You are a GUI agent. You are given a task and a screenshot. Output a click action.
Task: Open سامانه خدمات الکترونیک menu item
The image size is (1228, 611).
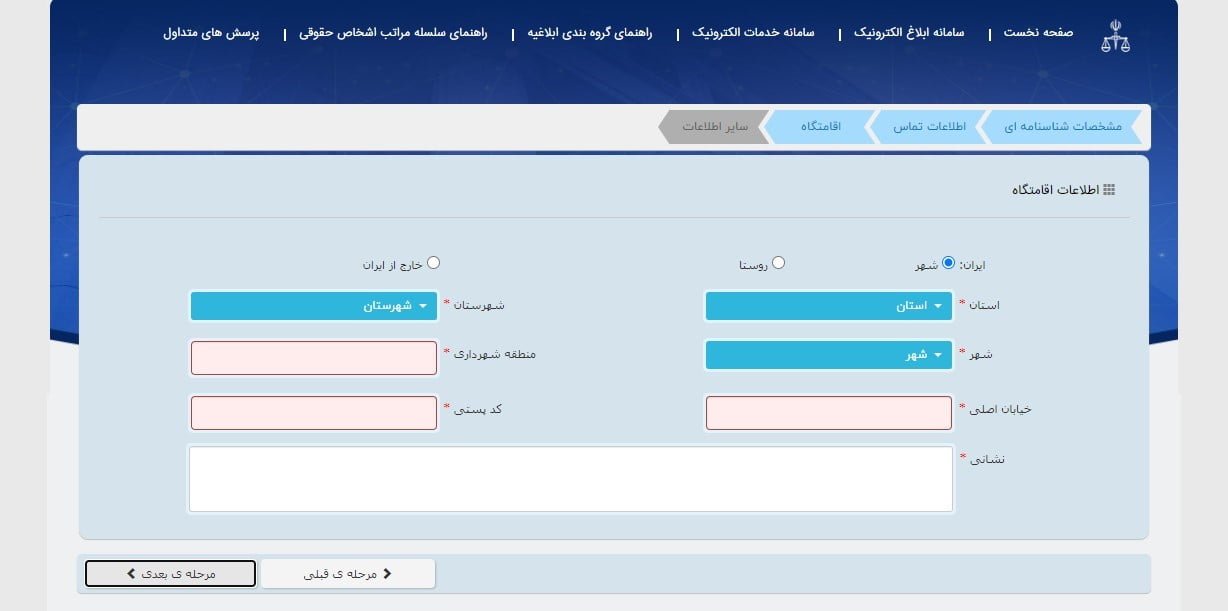pyautogui.click(x=754, y=33)
